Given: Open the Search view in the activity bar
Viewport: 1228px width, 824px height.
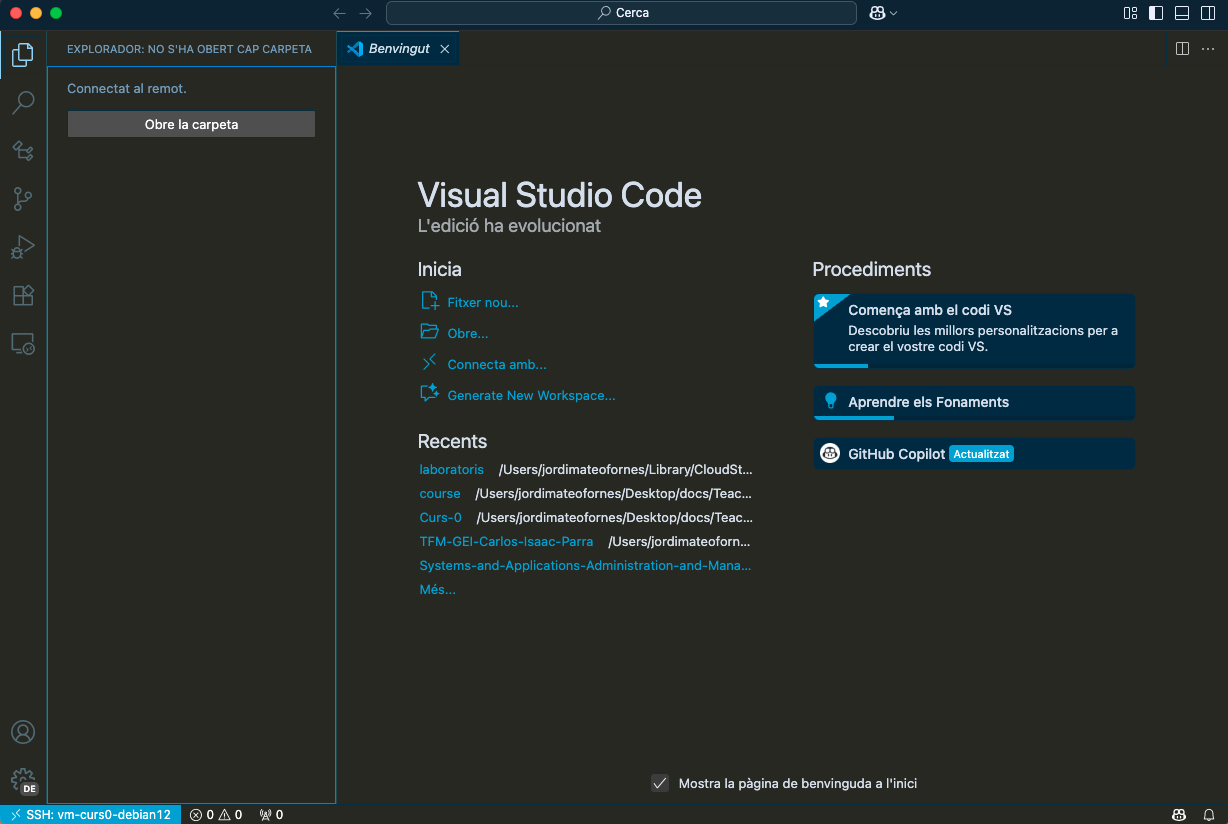Looking at the screenshot, I should click(x=23, y=102).
